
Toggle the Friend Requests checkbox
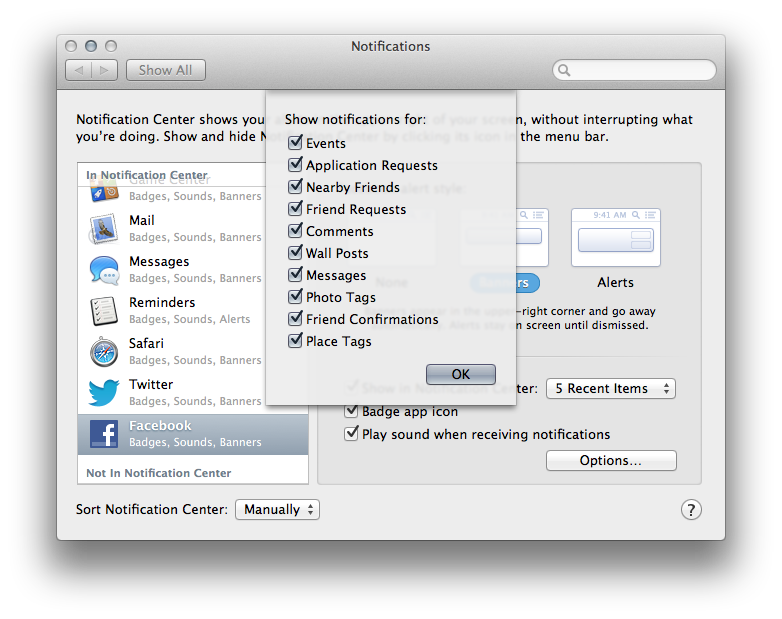click(x=295, y=208)
